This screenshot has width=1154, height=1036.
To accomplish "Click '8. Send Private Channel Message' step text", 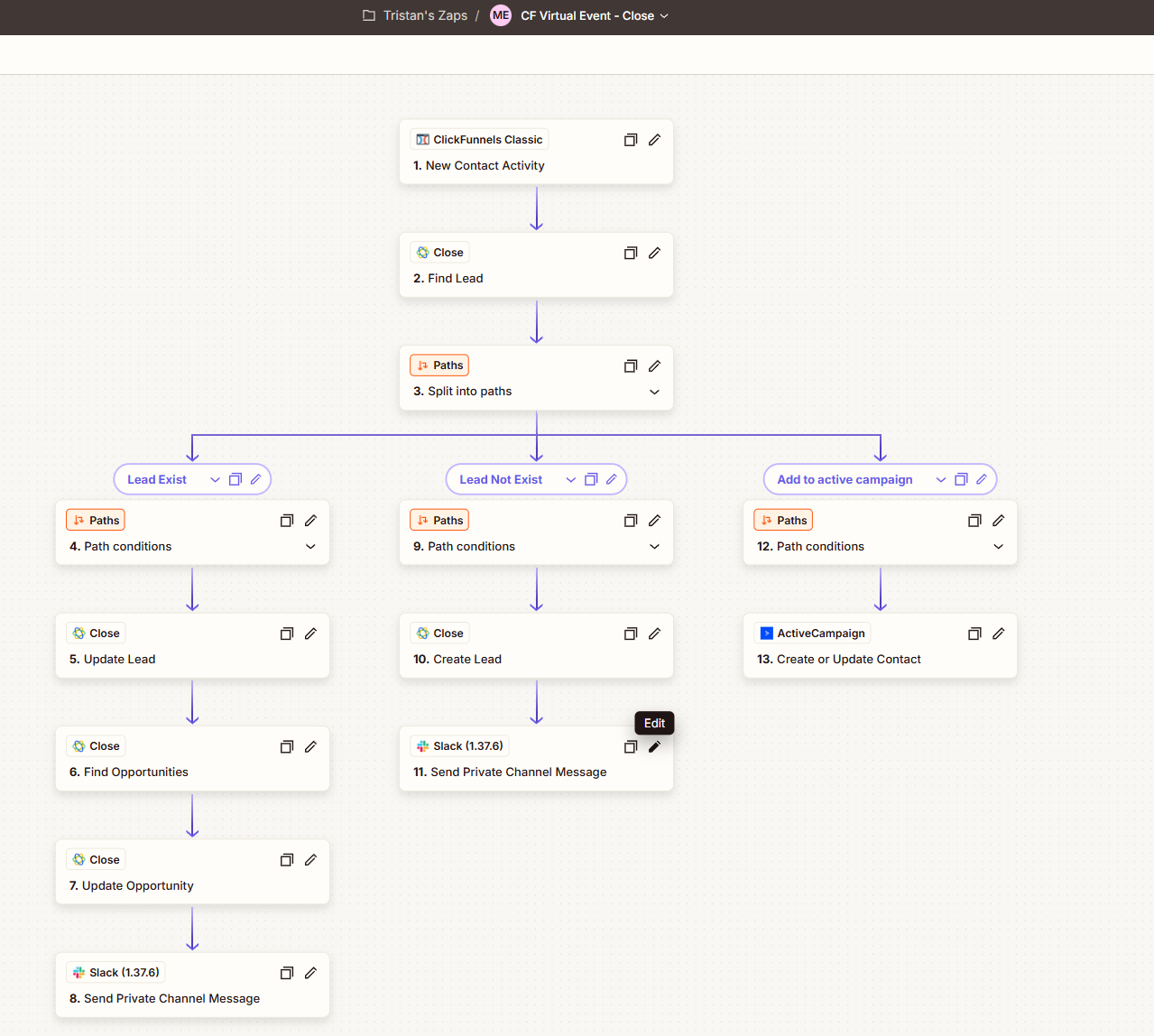I will coord(165,999).
